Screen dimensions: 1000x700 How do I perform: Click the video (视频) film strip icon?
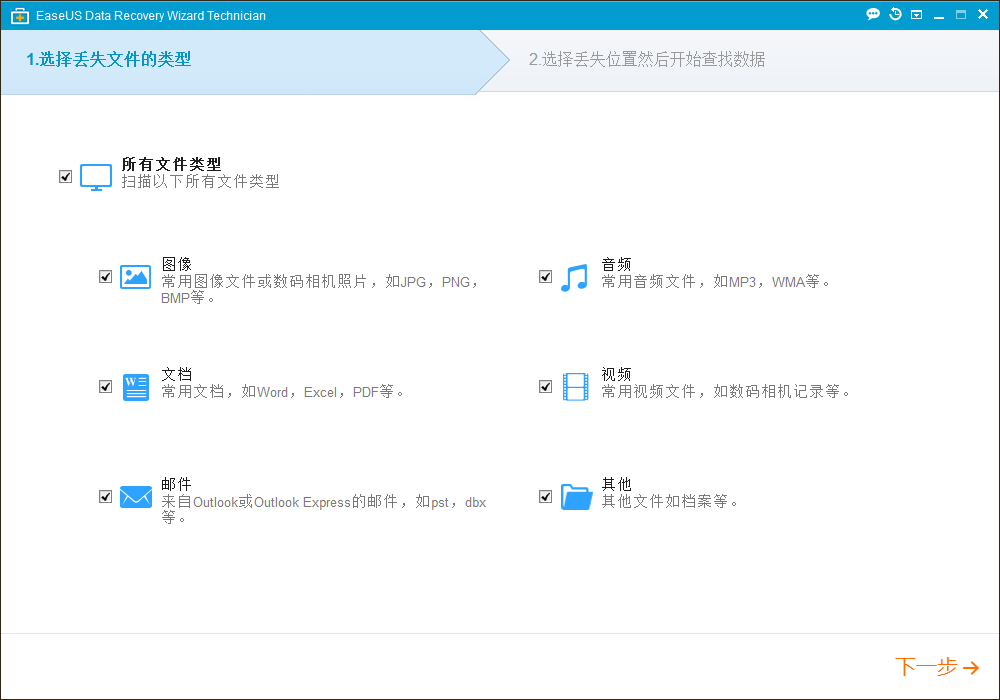pyautogui.click(x=575, y=387)
